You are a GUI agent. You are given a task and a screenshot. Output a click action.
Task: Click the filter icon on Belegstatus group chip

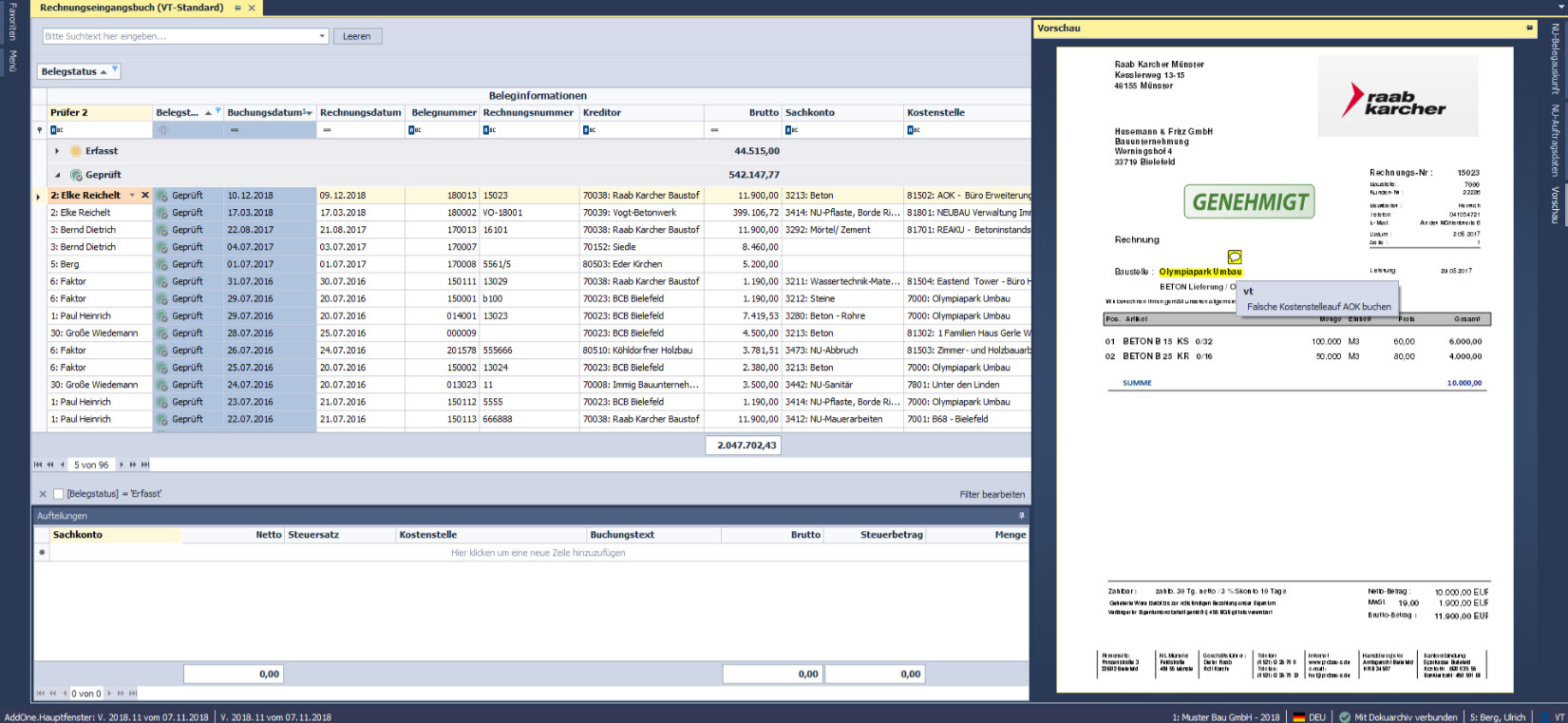click(115, 69)
